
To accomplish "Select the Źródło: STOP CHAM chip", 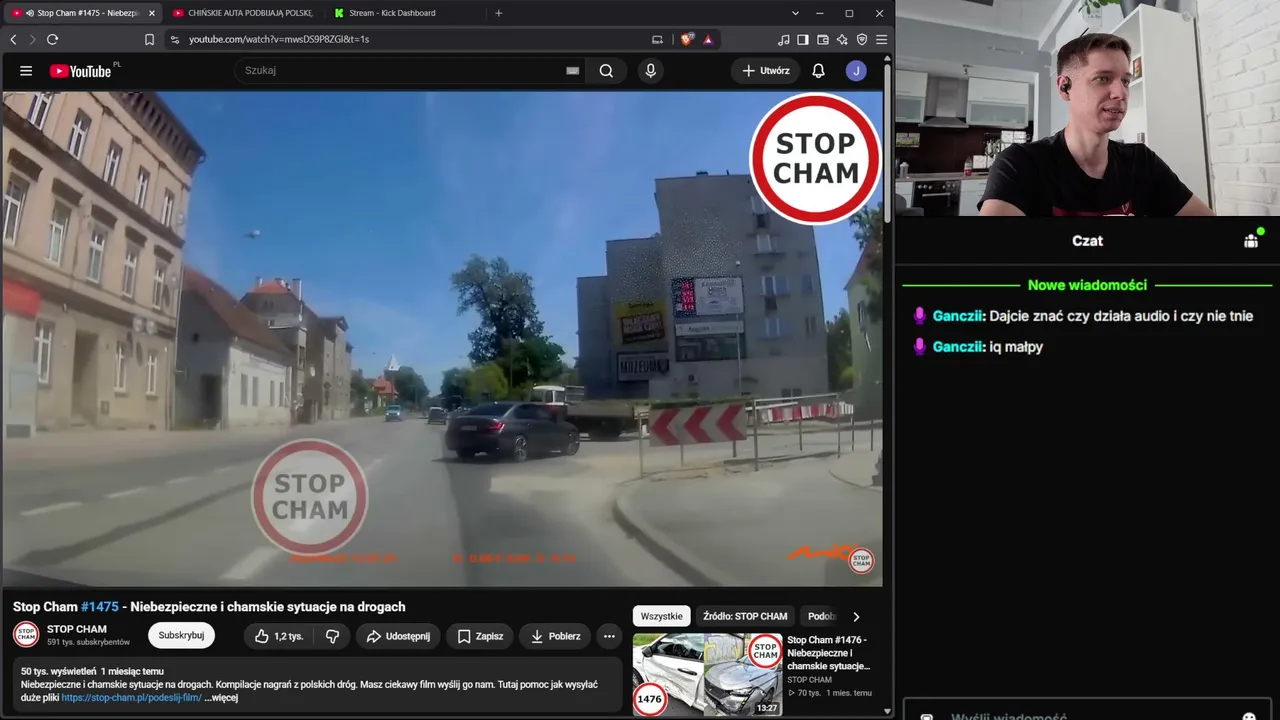I will (x=745, y=616).
